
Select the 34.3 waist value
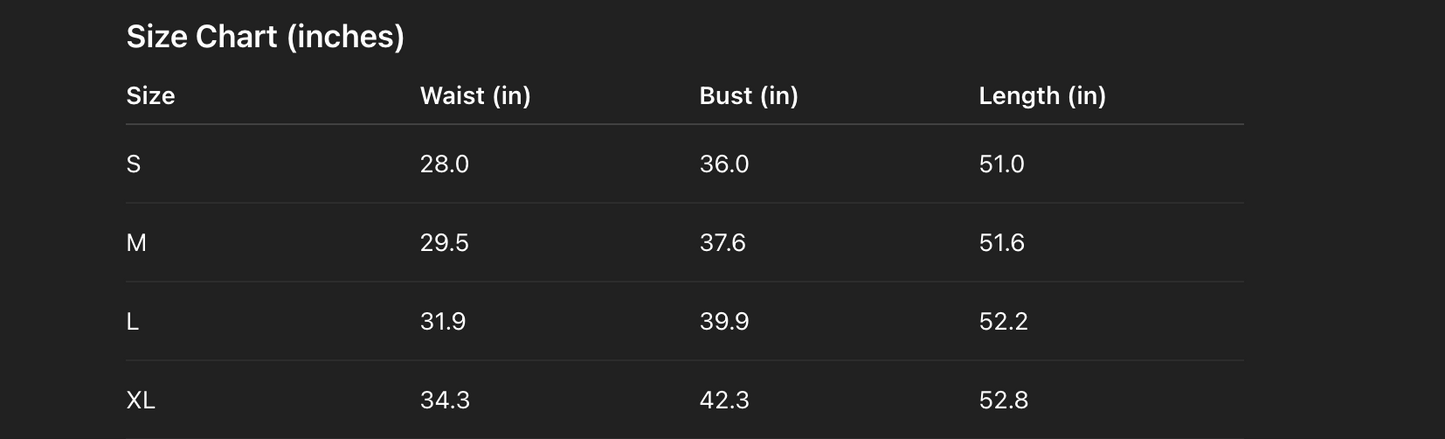tap(445, 401)
